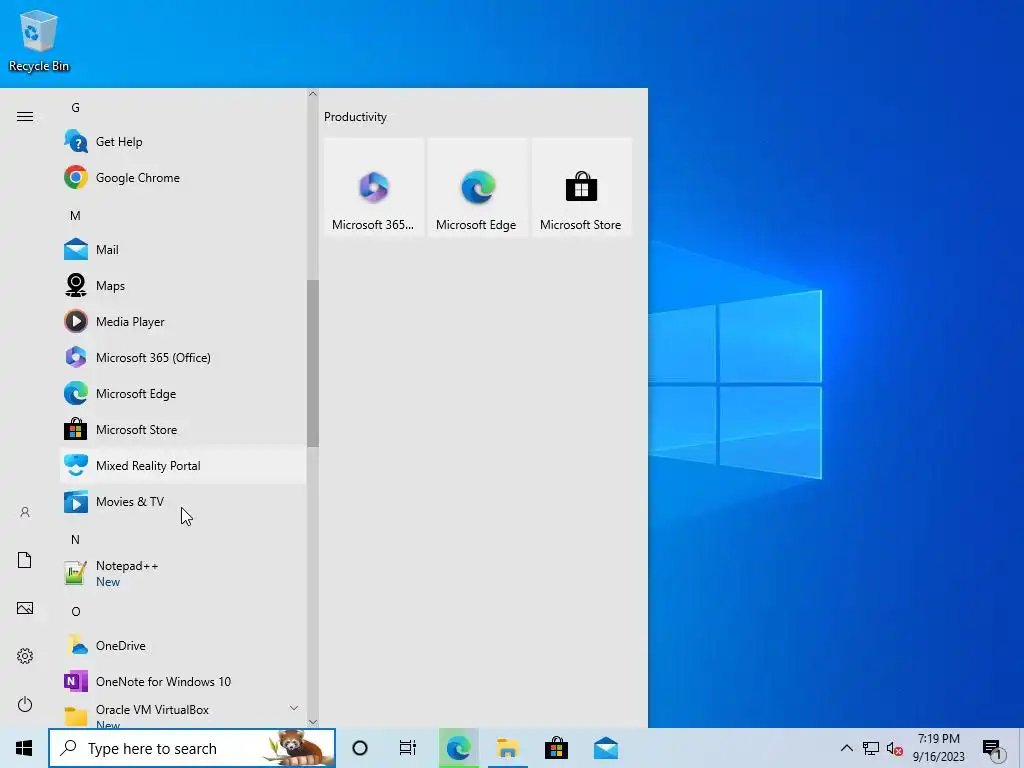Click the letter O section header

click(76, 611)
